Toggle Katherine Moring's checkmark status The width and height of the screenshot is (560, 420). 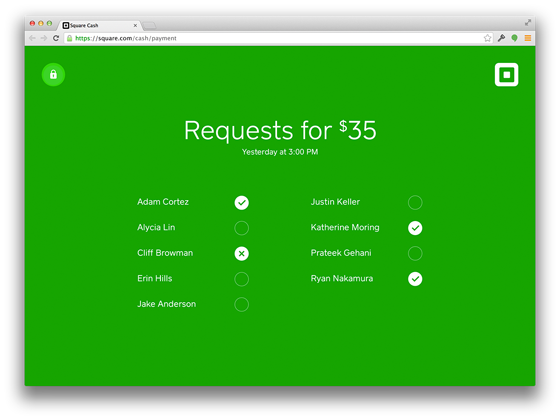[x=415, y=228]
